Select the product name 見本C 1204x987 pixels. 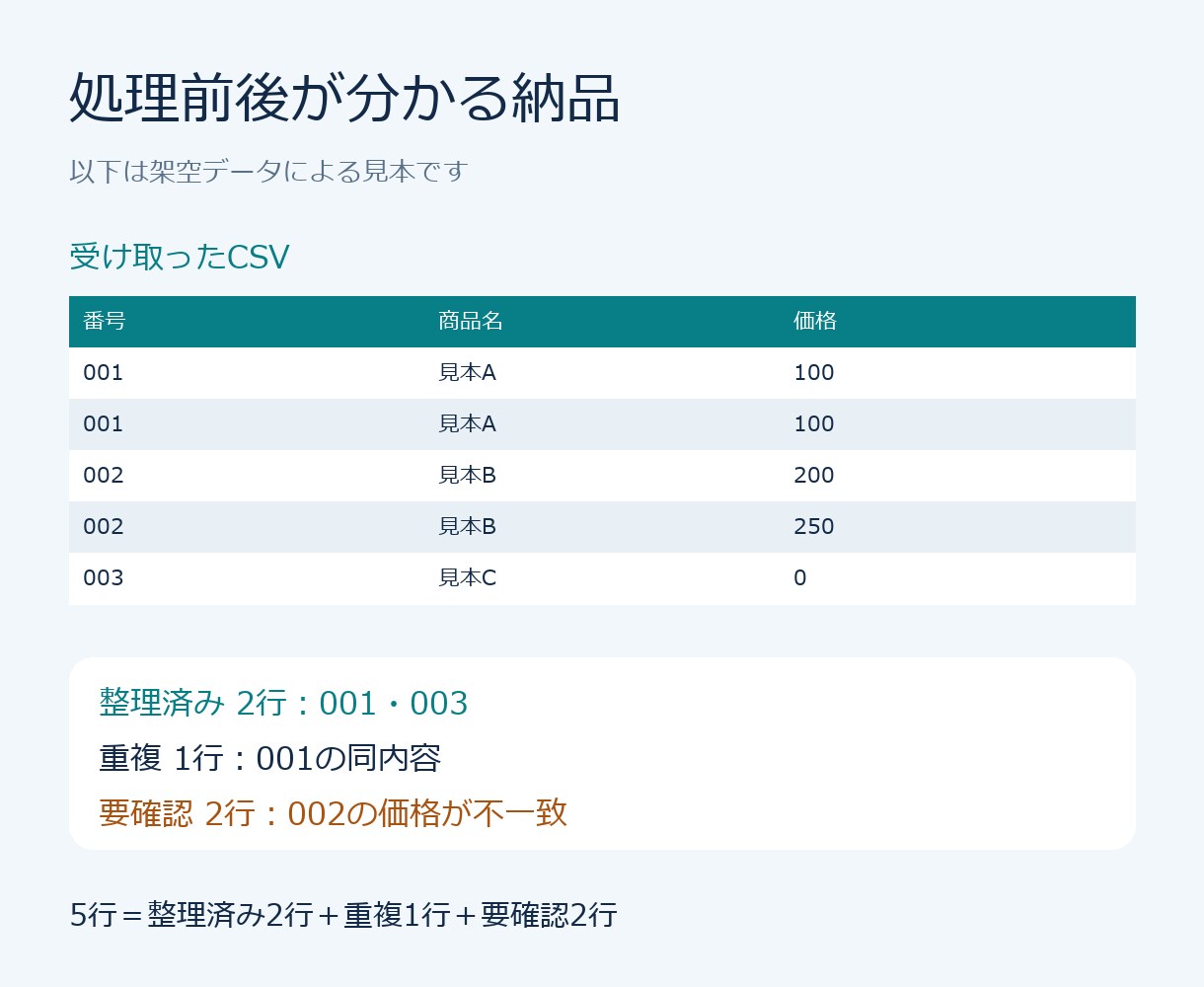(x=467, y=578)
